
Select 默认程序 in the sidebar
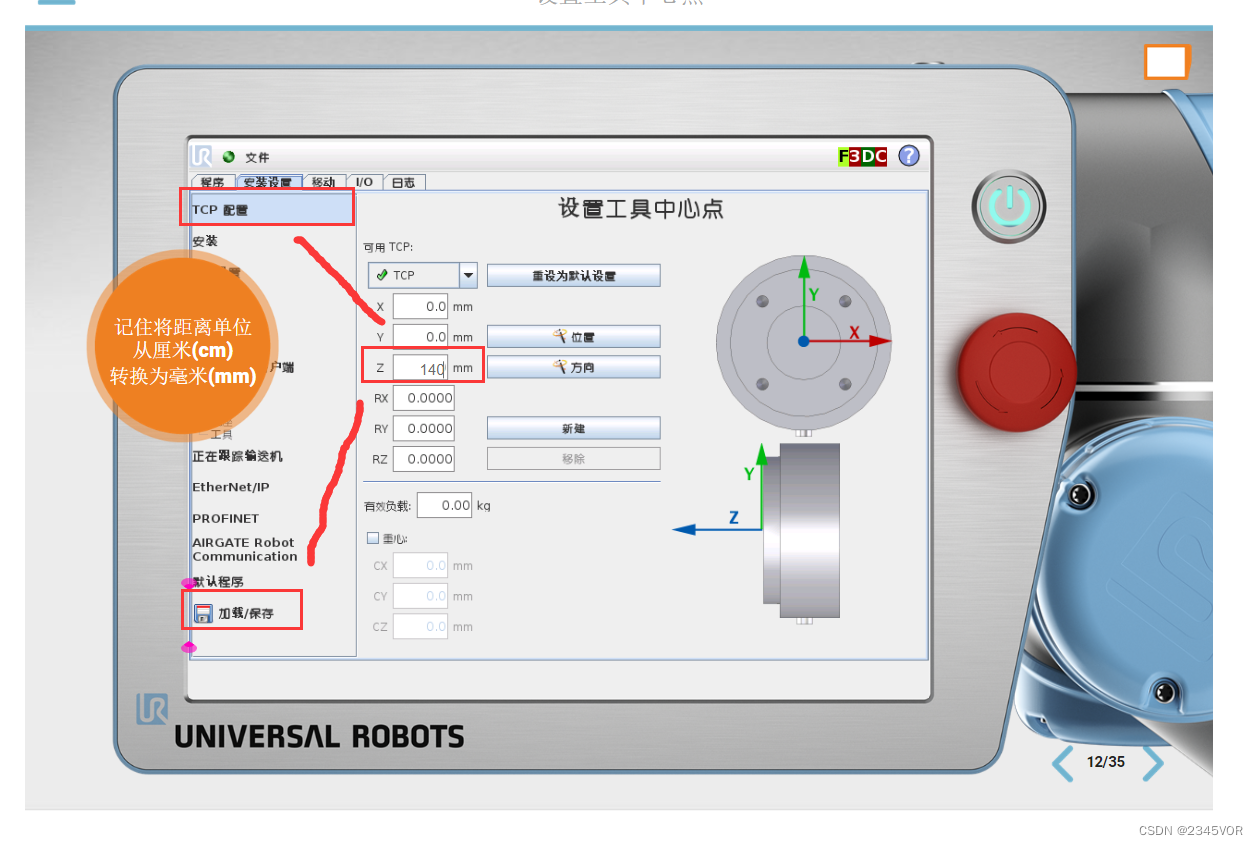218,581
